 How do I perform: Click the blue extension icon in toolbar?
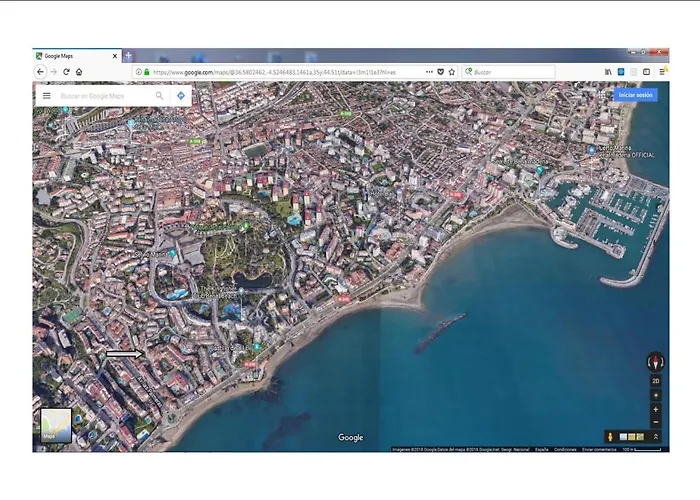click(x=621, y=72)
